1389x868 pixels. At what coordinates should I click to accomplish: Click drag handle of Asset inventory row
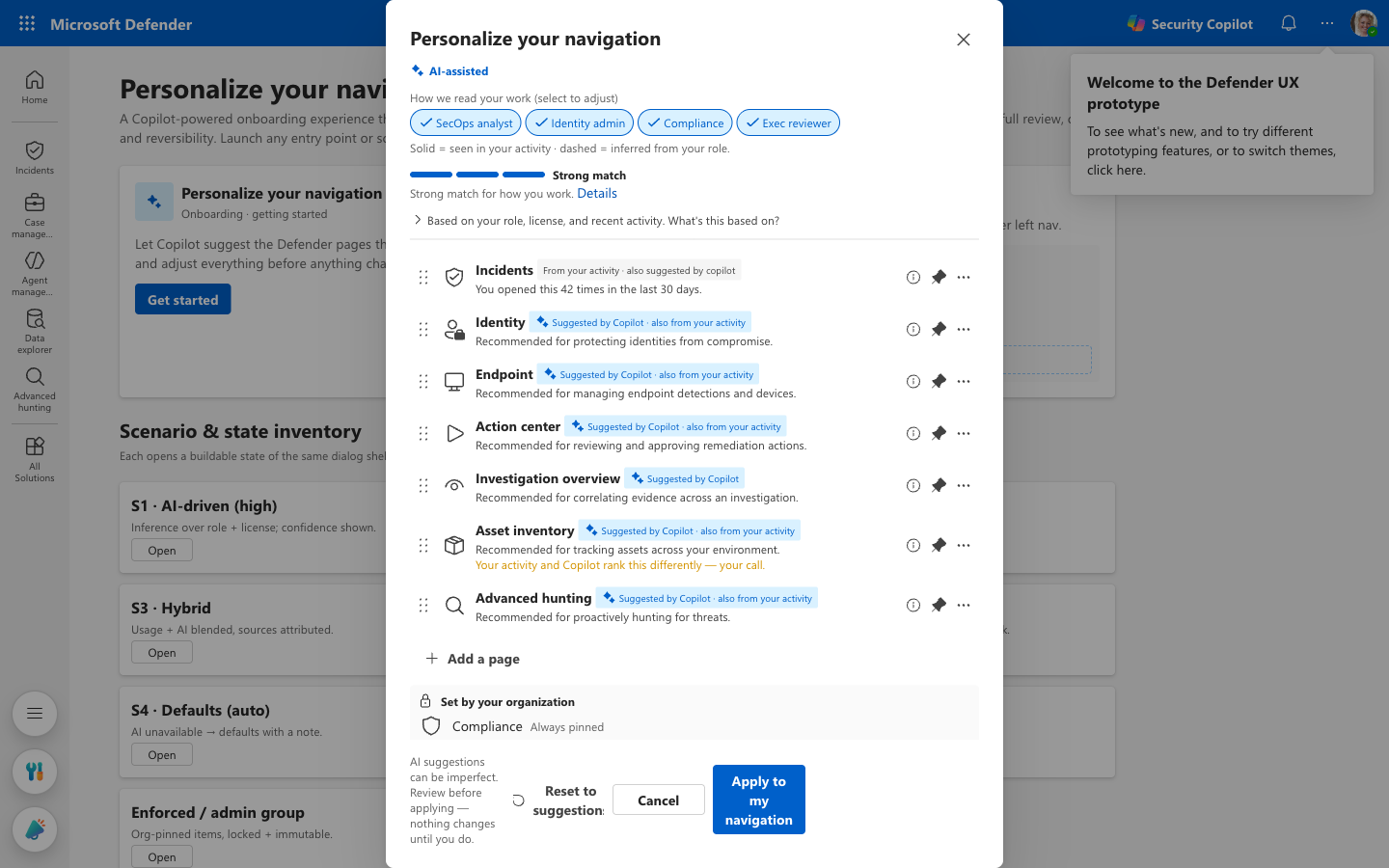423,545
